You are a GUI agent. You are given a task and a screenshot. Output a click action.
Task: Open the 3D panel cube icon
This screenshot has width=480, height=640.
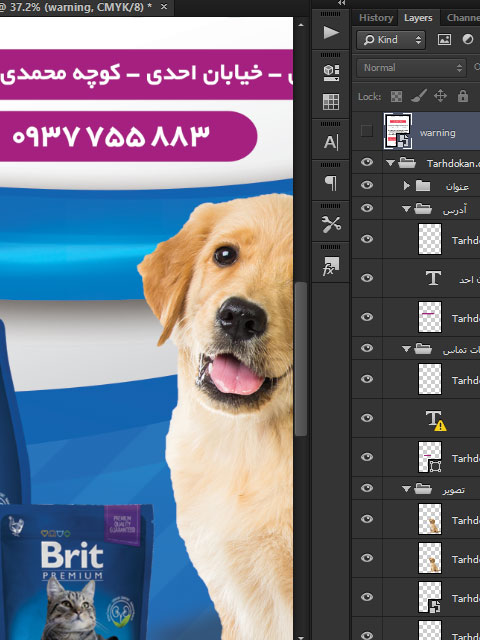(331, 73)
